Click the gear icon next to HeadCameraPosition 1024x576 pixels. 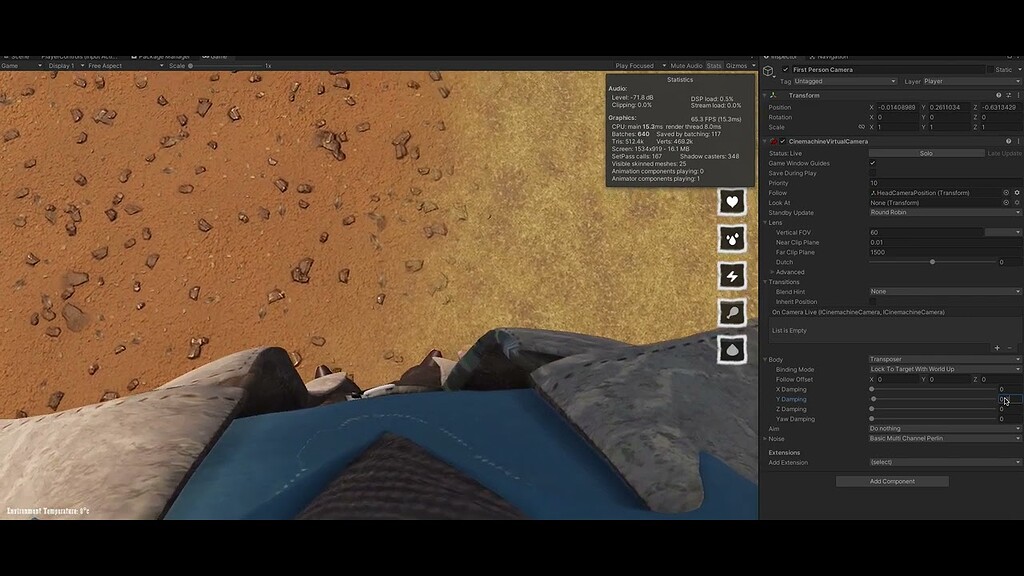tap(1015, 192)
